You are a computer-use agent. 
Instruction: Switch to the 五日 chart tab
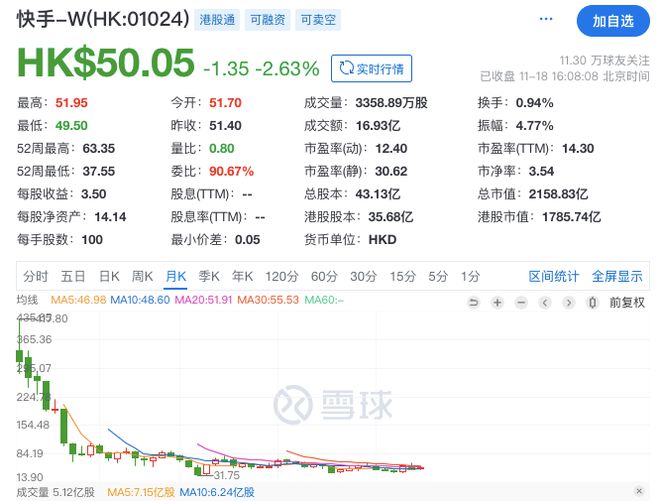click(x=73, y=277)
